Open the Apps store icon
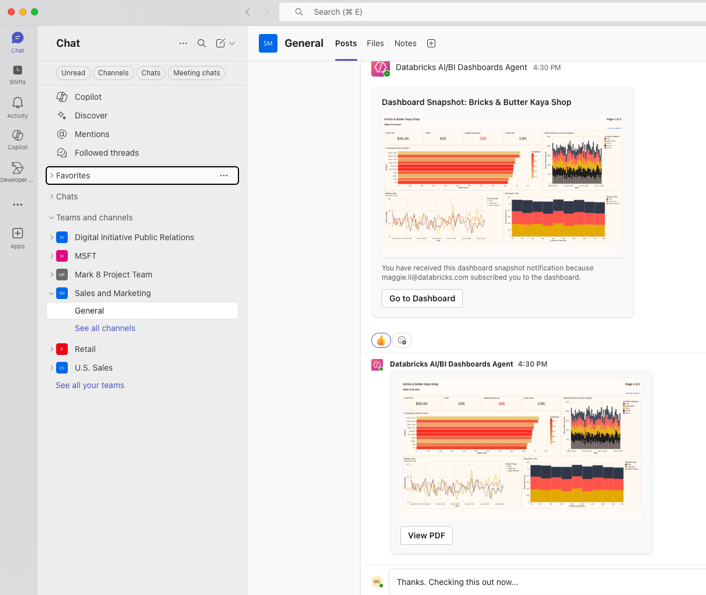706x595 pixels. (x=18, y=238)
